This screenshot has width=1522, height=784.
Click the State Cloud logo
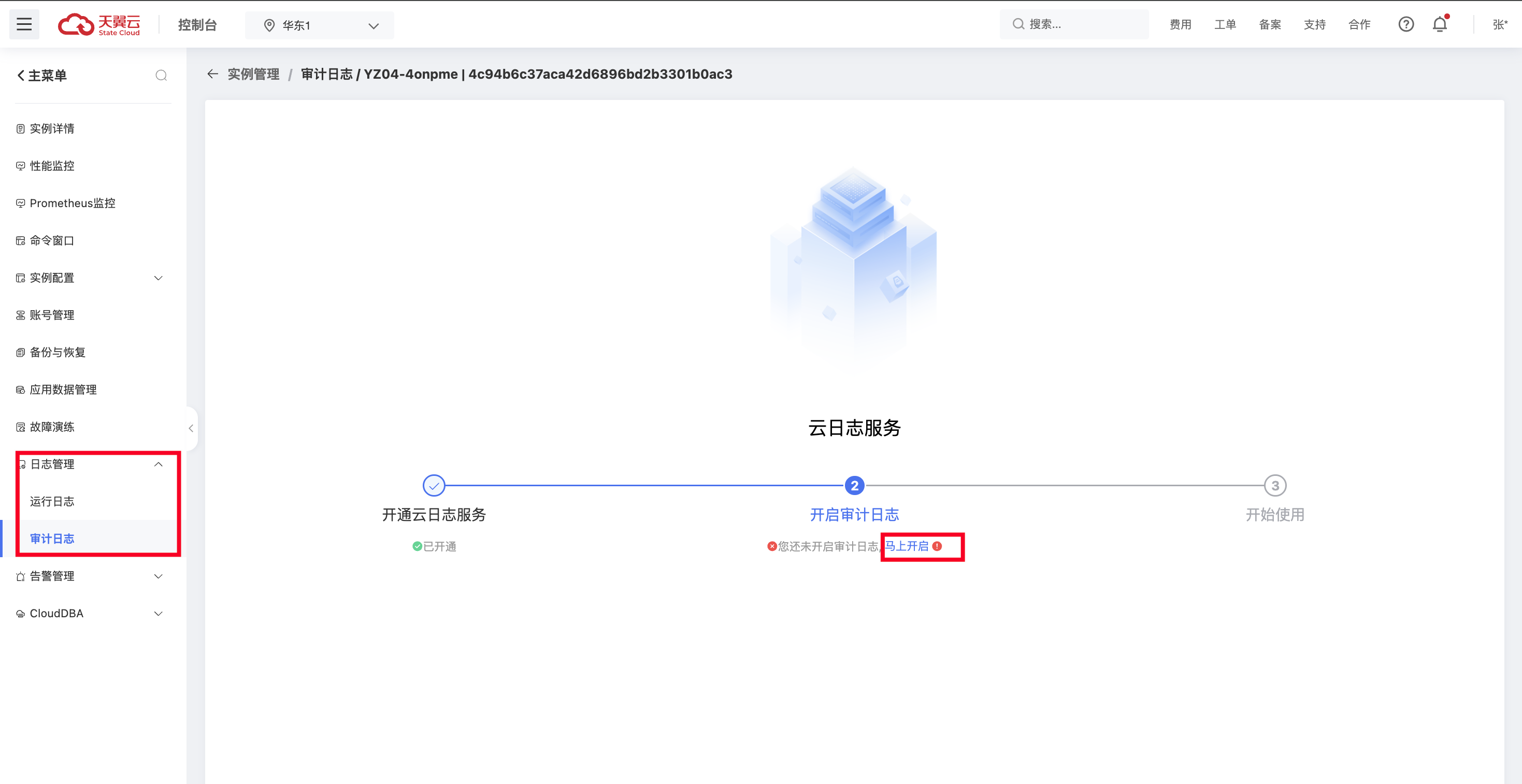click(99, 24)
